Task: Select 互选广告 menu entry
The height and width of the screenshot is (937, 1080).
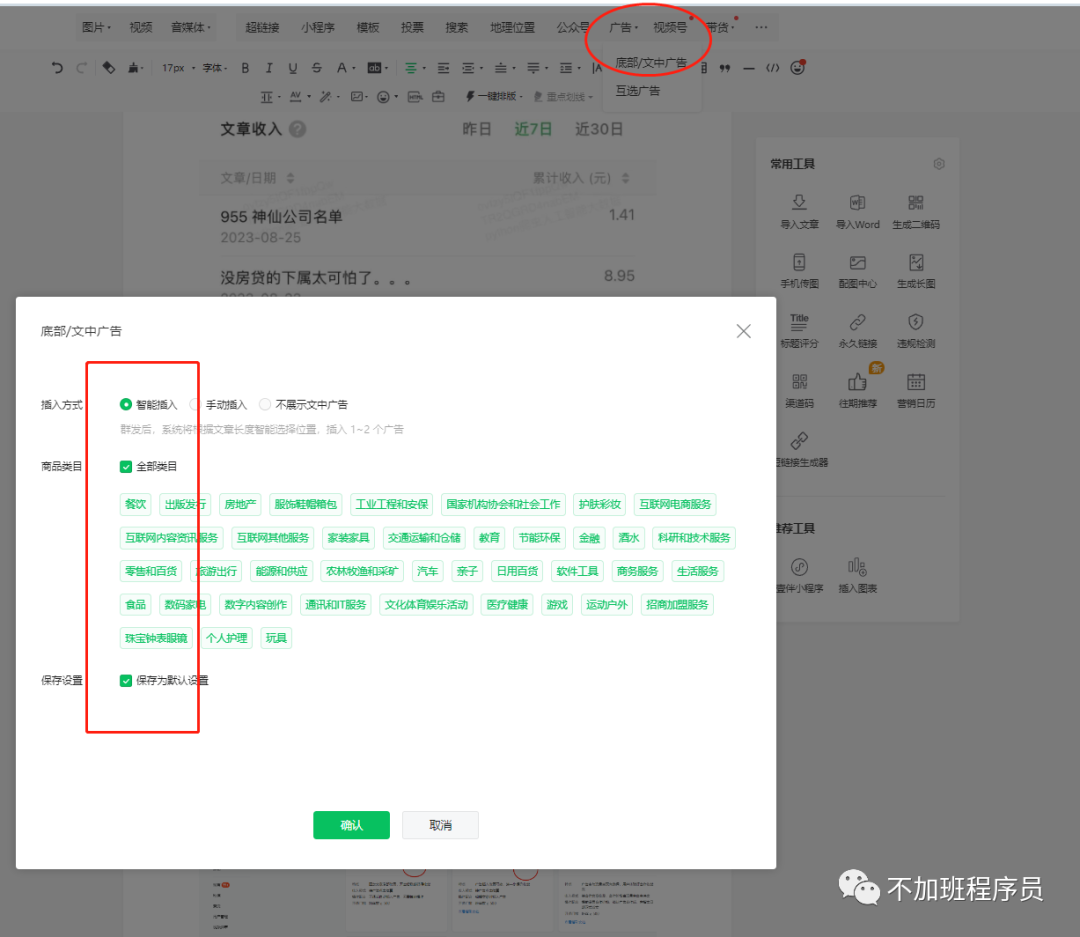Action: pos(638,91)
